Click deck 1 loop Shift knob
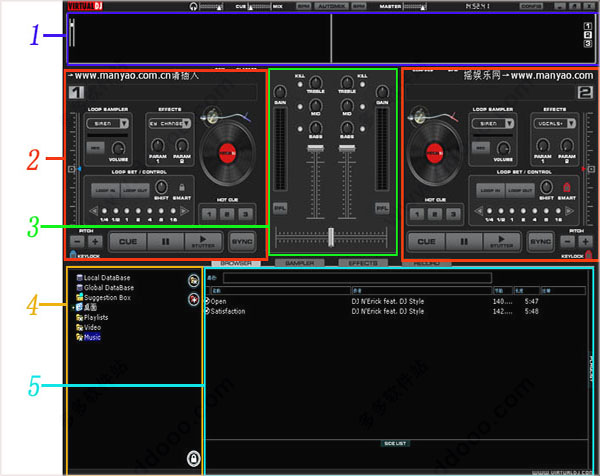 tap(161, 187)
